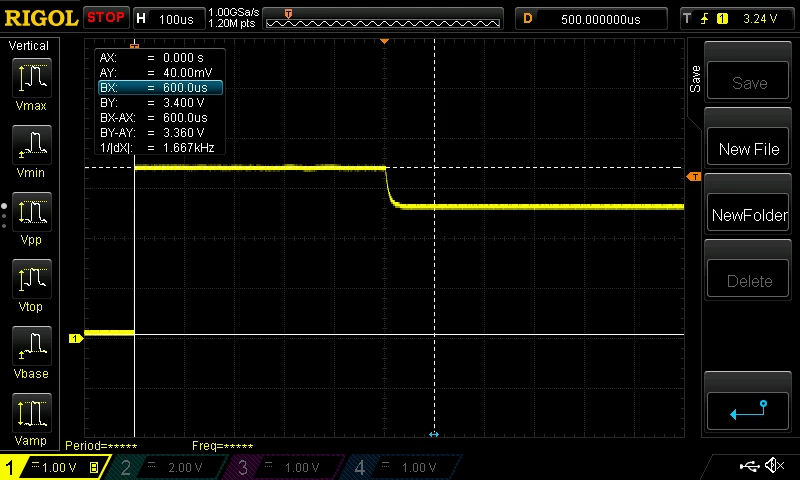Click the AX = 0.000 s cursor readout
Image resolution: width=800 pixels, height=480 pixels.
160,58
